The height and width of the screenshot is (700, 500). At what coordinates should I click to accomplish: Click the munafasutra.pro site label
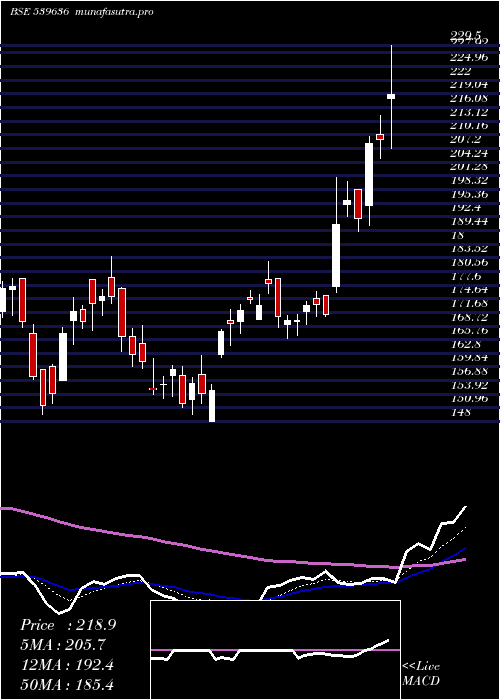(x=115, y=12)
